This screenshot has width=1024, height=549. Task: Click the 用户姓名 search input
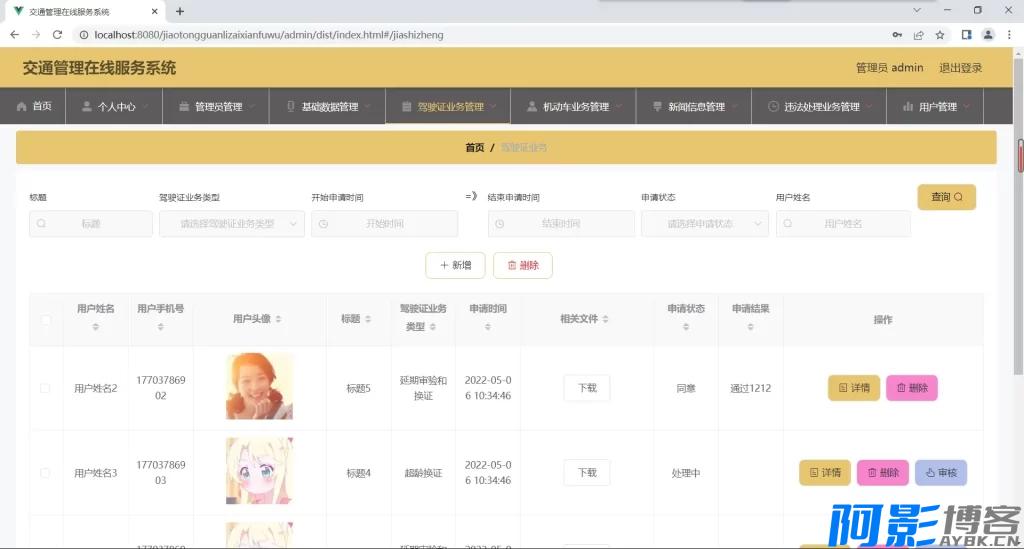[843, 223]
